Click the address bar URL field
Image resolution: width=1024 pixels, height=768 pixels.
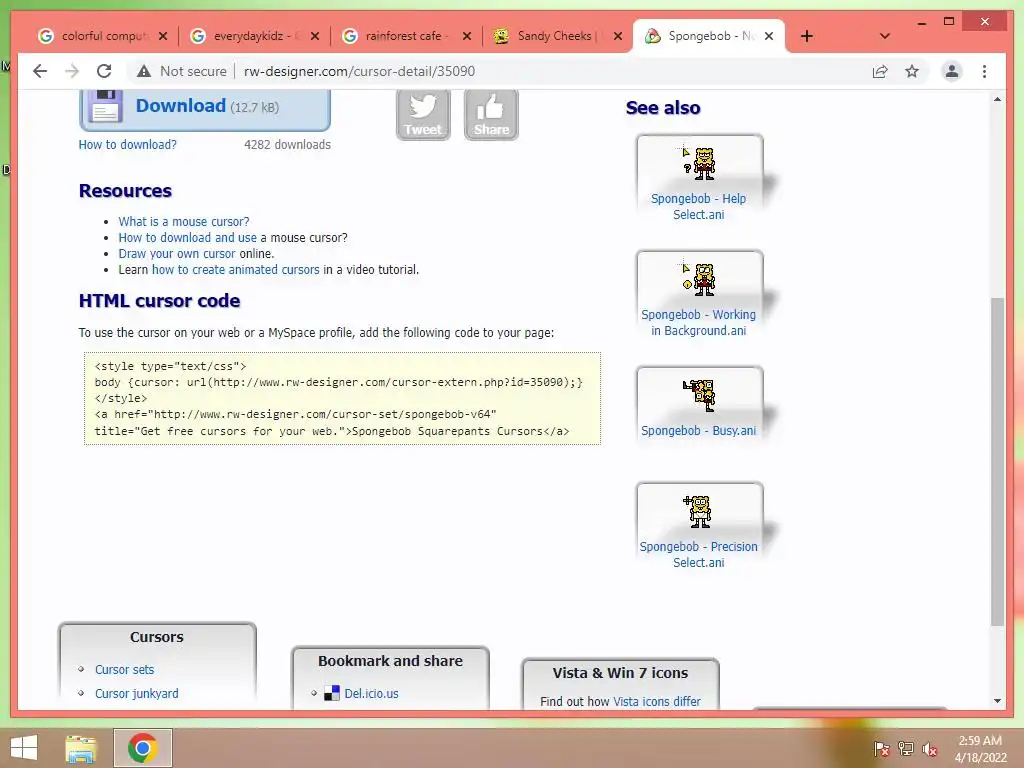pyautogui.click(x=359, y=71)
